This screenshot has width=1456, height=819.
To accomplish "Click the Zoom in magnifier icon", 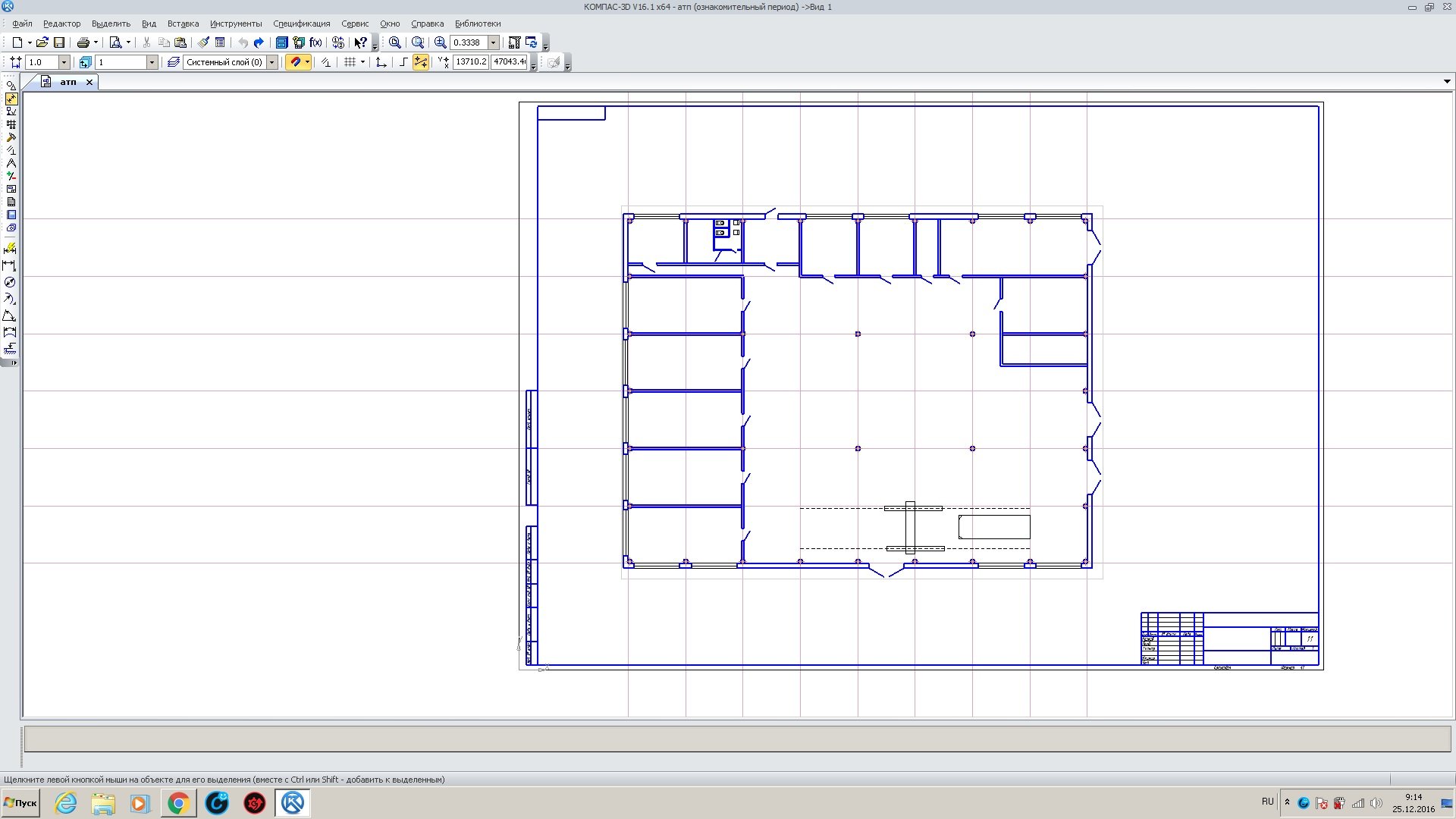I will pos(440,42).
